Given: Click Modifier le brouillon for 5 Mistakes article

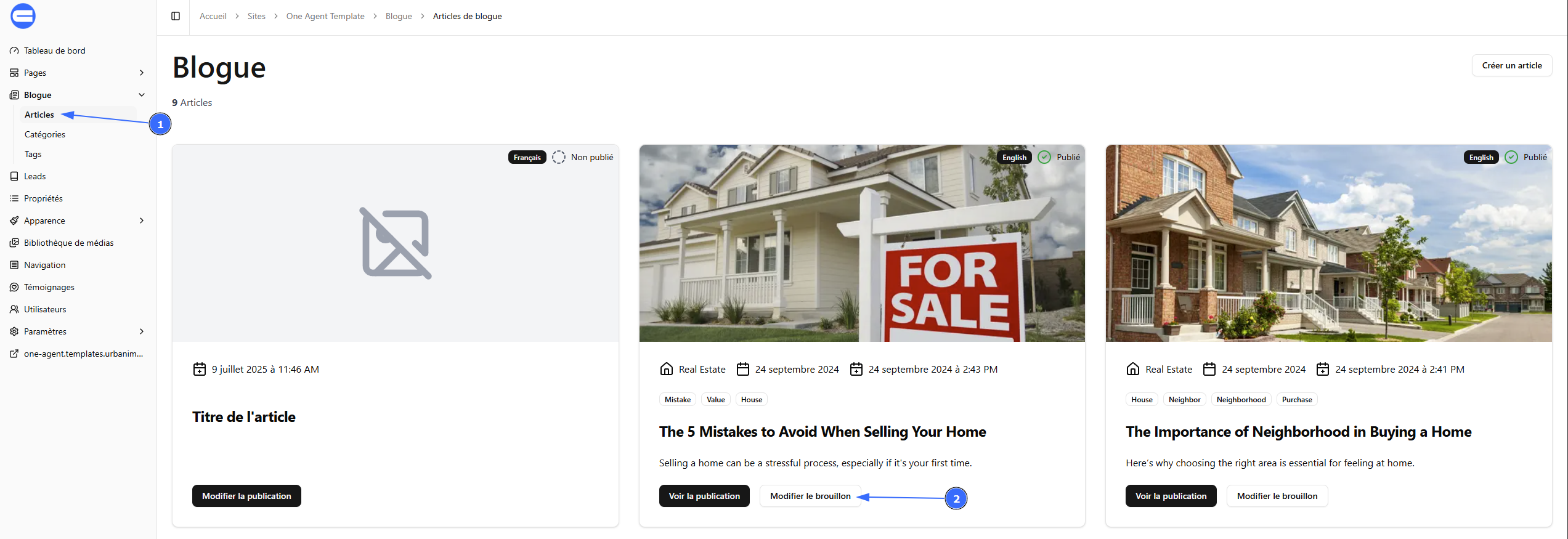Looking at the screenshot, I should tap(810, 496).
